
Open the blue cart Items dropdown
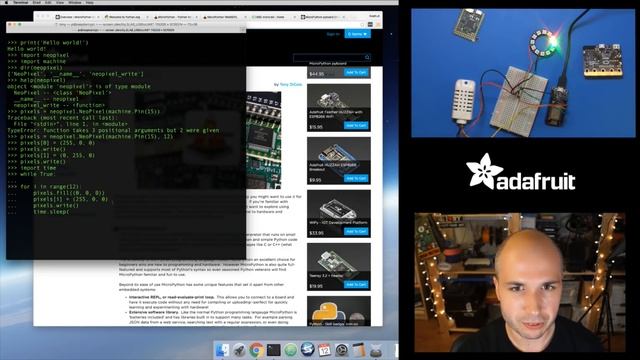(x=357, y=34)
